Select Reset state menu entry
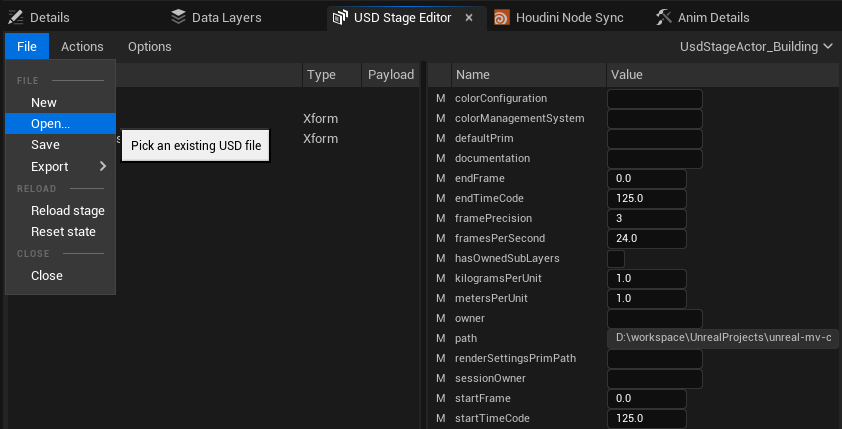This screenshot has height=429, width=842. tap(60, 232)
